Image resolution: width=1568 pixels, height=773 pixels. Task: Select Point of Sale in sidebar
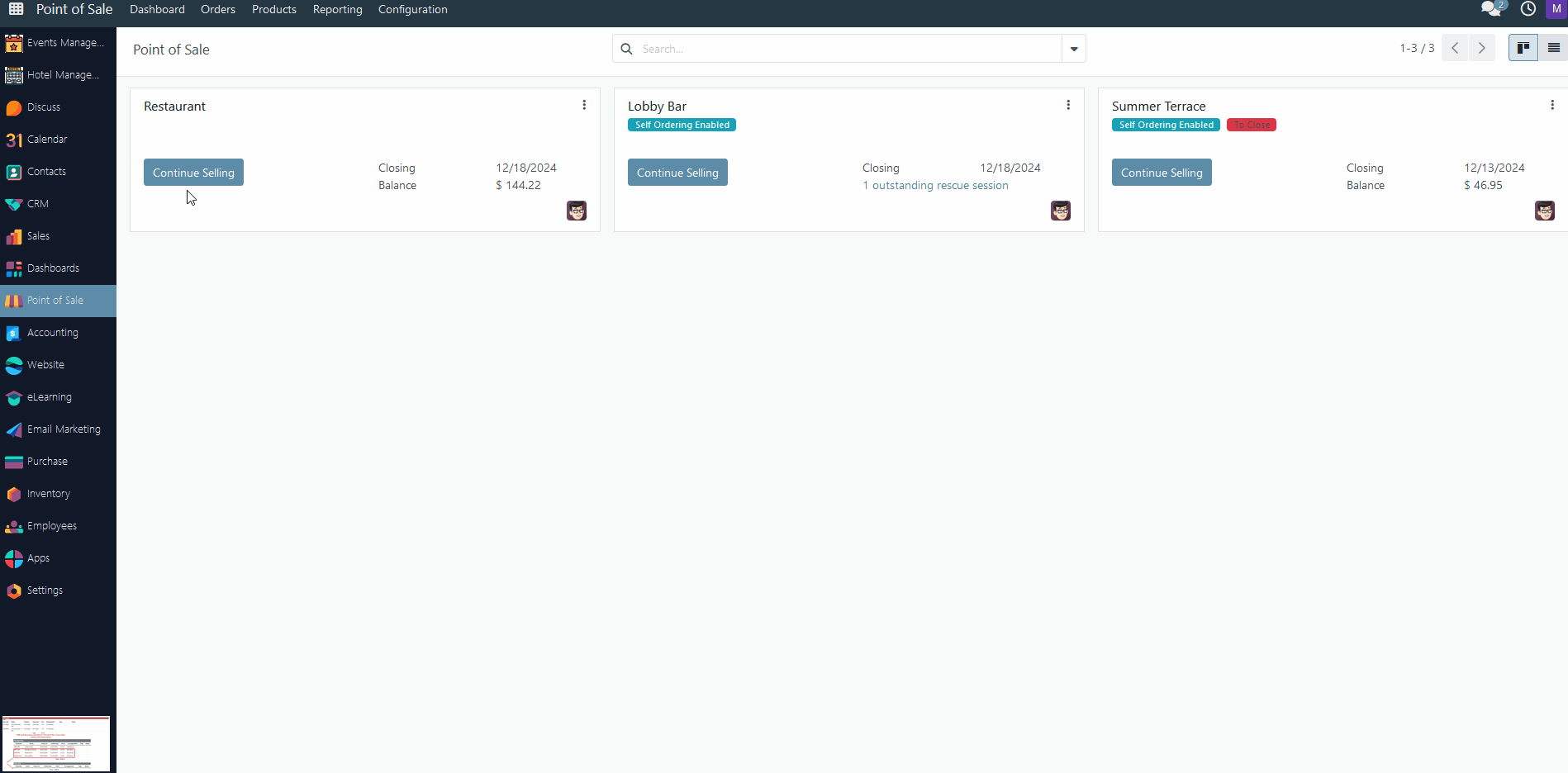(58, 301)
